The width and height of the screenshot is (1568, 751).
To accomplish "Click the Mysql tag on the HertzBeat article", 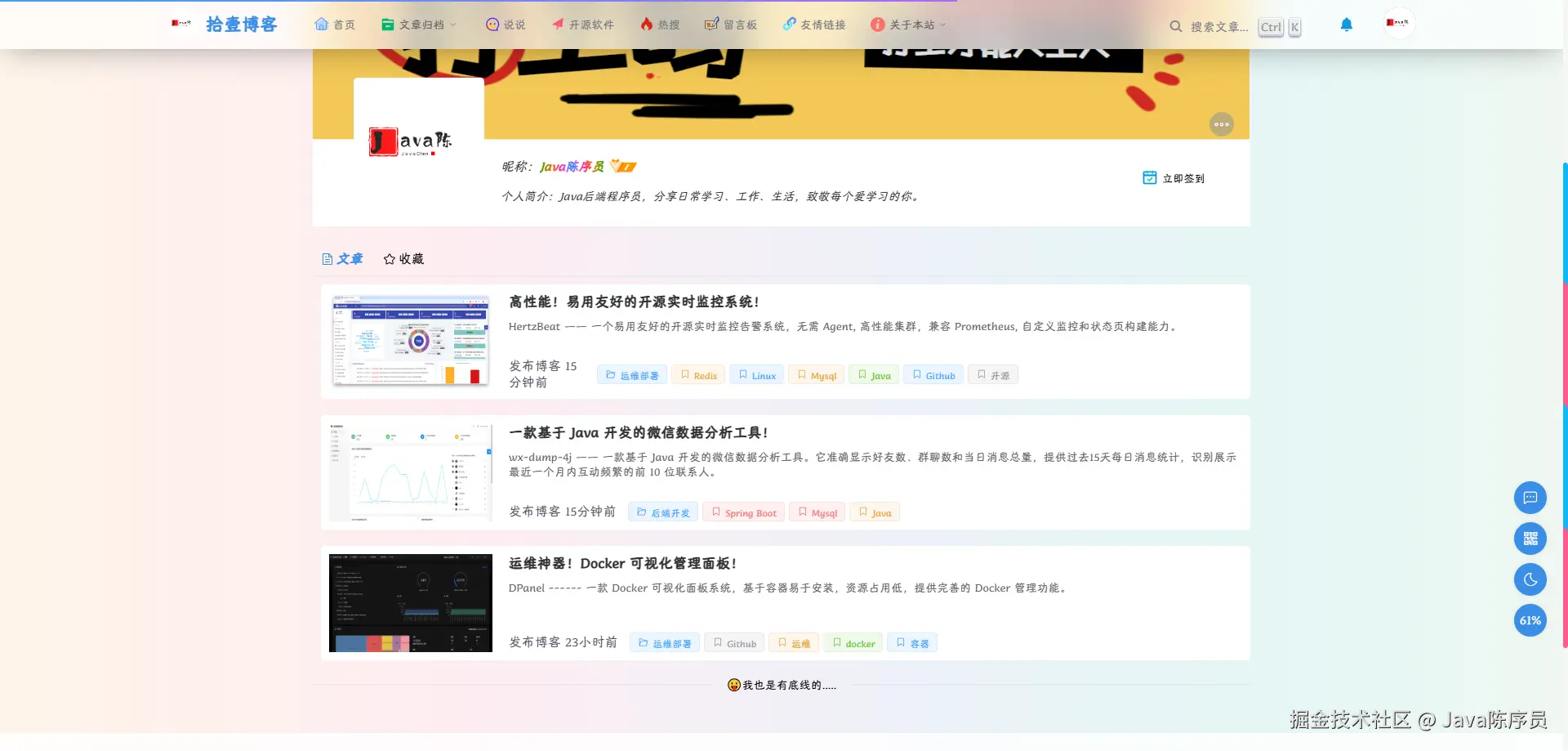I will pyautogui.click(x=816, y=375).
